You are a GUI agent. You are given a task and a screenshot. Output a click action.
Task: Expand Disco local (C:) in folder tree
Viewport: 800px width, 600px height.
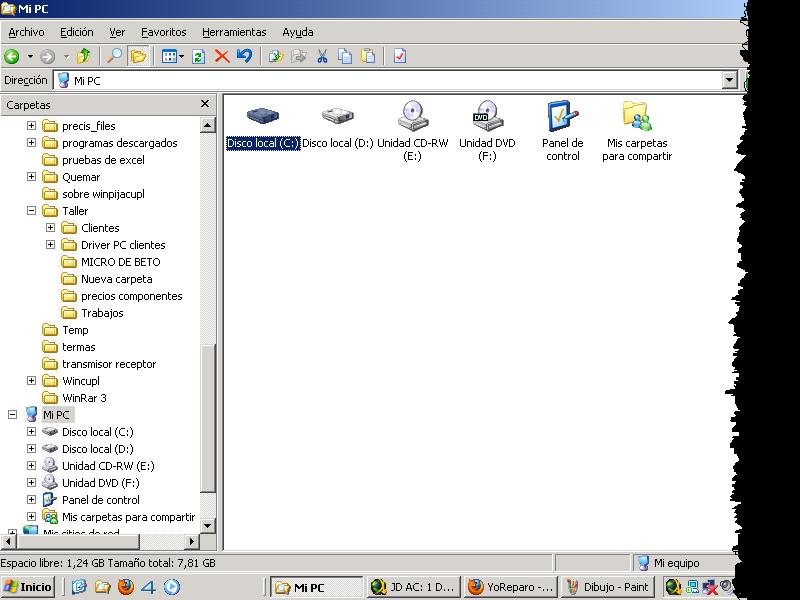pos(32,432)
